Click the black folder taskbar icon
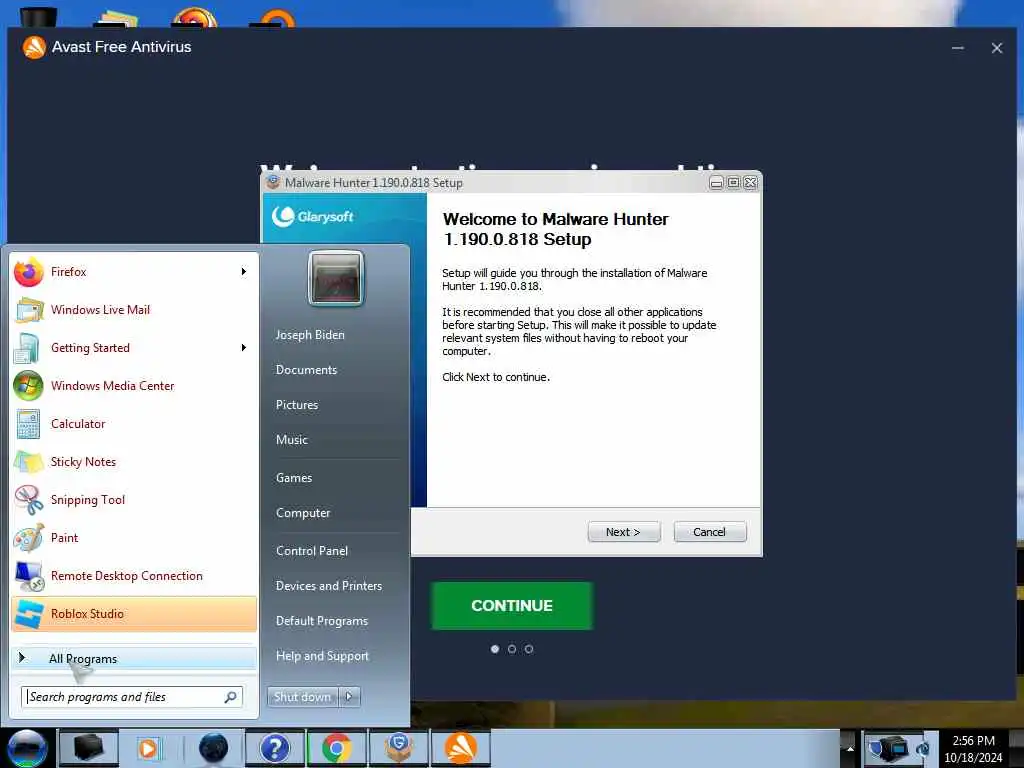This screenshot has height=768, width=1024. click(x=88, y=748)
